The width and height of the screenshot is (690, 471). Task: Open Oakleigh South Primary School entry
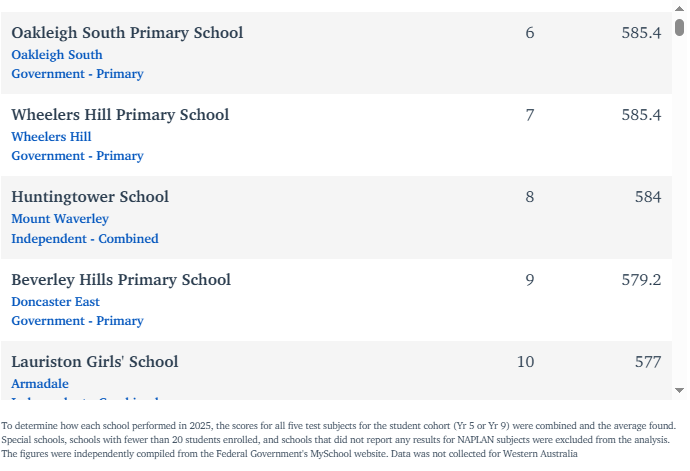(127, 33)
